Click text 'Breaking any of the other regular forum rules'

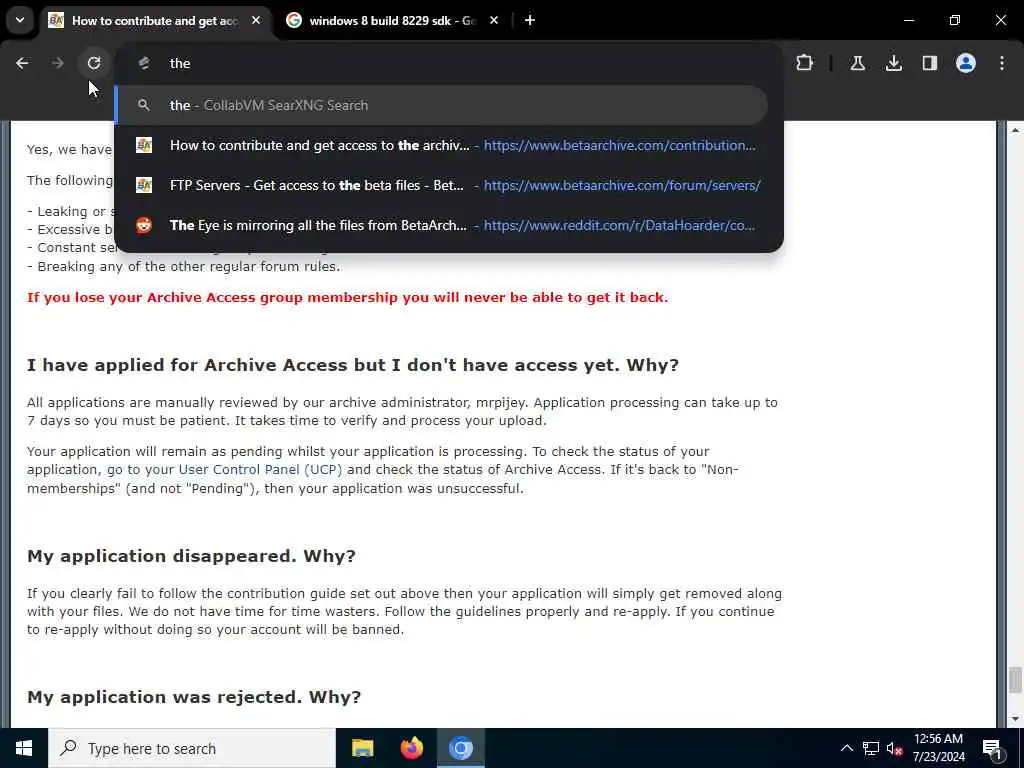189,266
